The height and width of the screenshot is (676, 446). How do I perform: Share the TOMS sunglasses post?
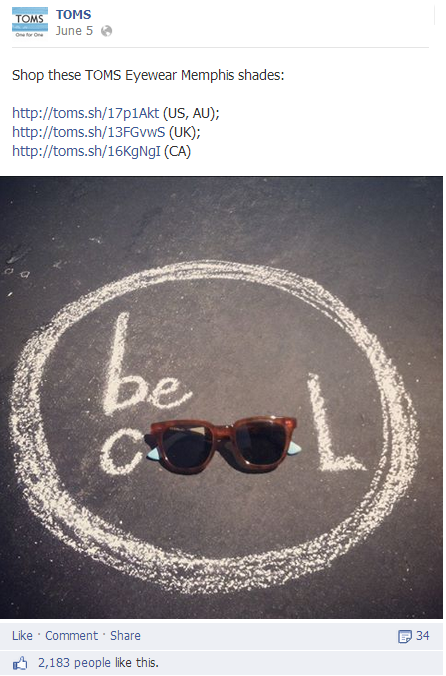coord(125,635)
